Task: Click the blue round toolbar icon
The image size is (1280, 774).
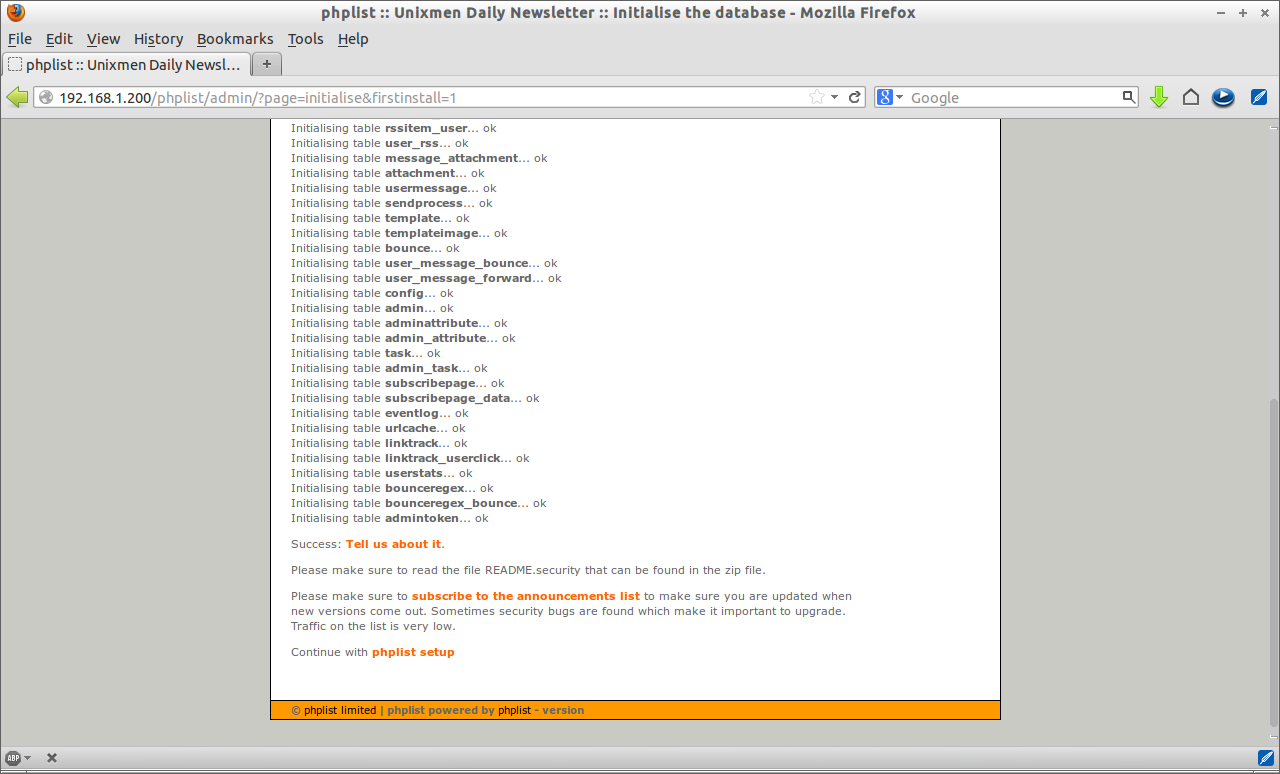Action: point(1223,97)
